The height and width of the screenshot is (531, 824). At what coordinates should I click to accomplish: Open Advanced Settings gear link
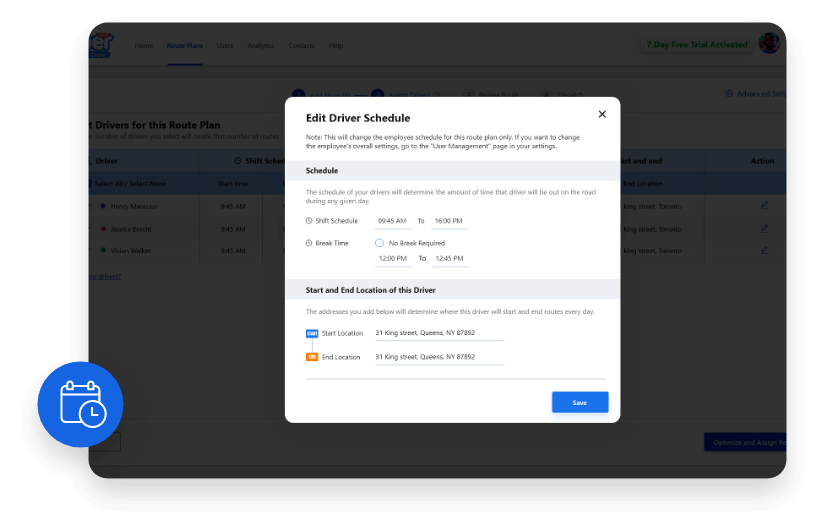(x=756, y=94)
